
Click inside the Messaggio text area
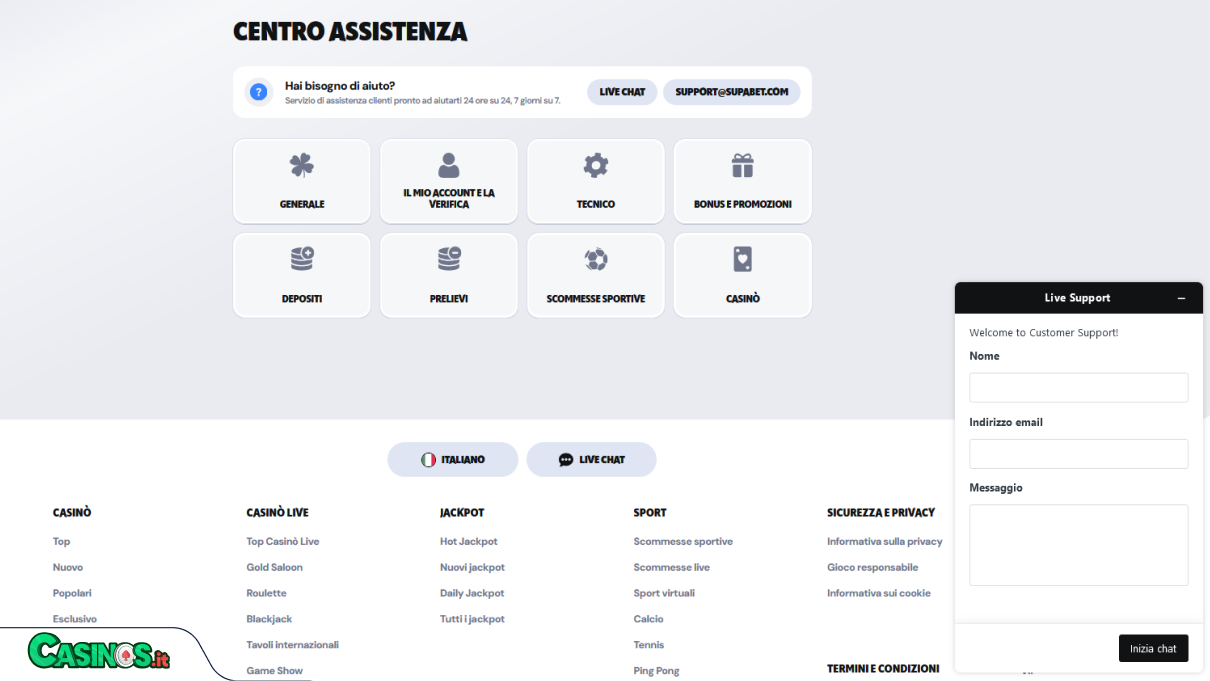pos(1078,545)
